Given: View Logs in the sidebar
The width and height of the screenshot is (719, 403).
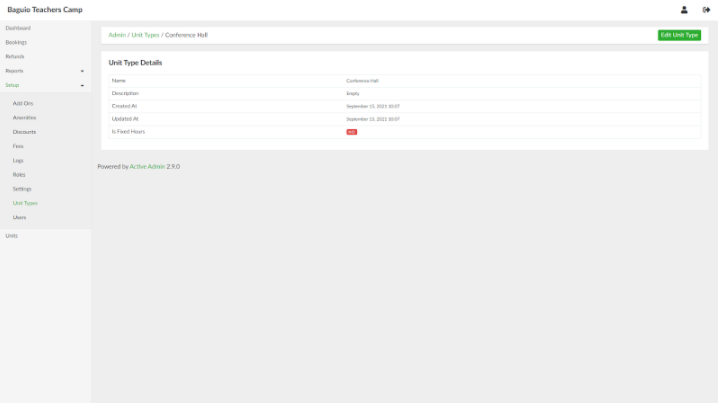Looking at the screenshot, I should click(x=18, y=160).
